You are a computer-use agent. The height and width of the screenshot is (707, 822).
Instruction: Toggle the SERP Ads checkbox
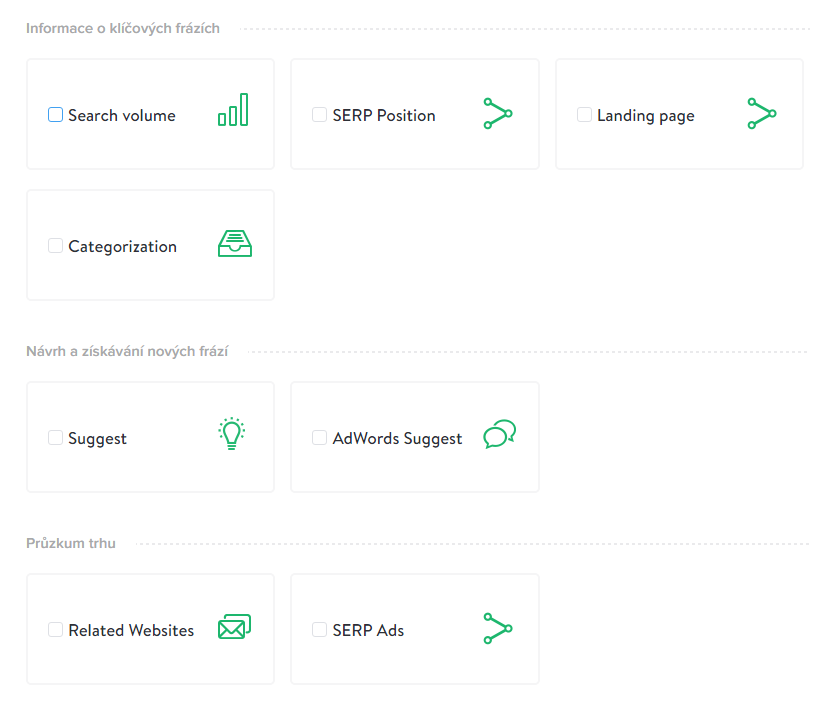319,629
